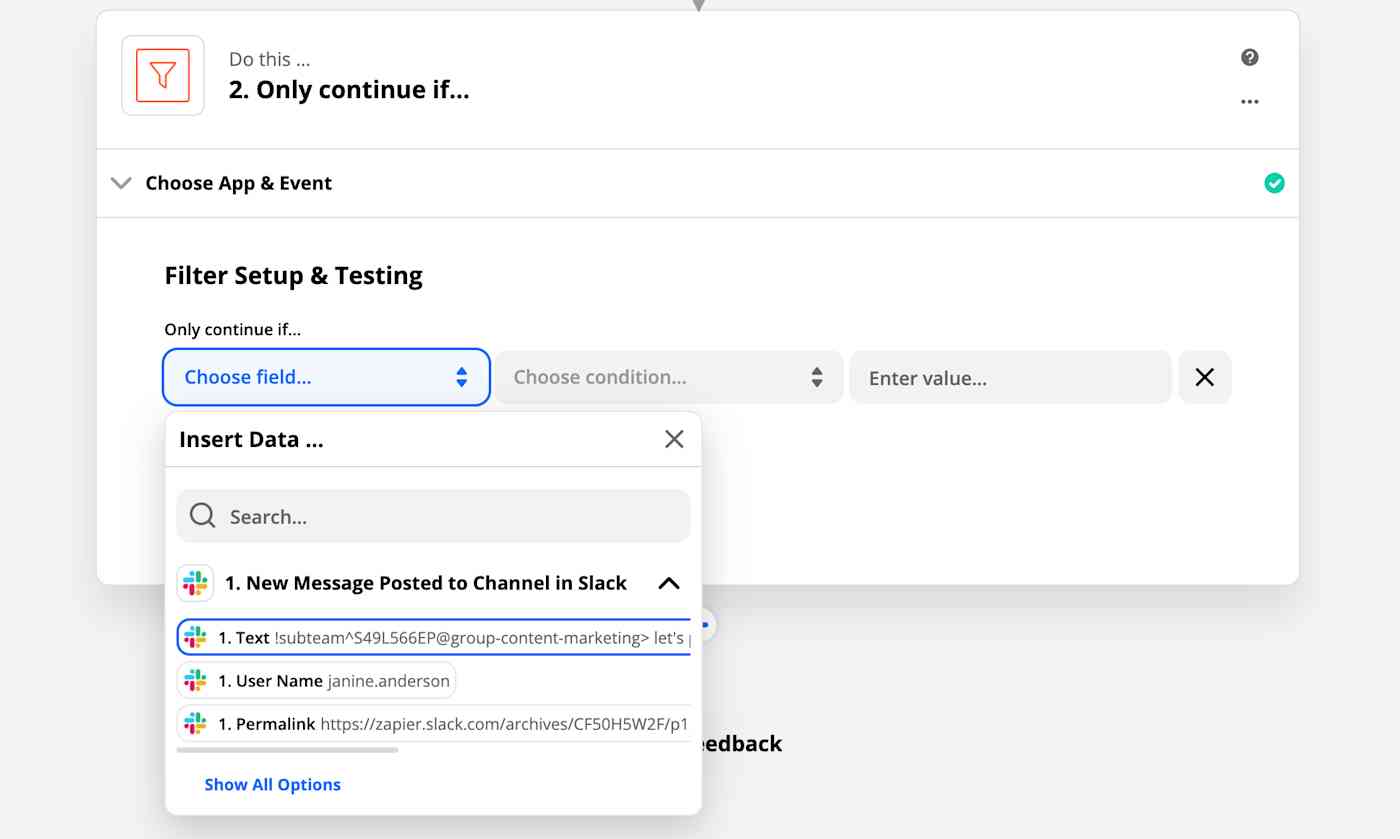The height and width of the screenshot is (839, 1400).
Task: Click the green checkmark status icon
Action: pyautogui.click(x=1274, y=183)
